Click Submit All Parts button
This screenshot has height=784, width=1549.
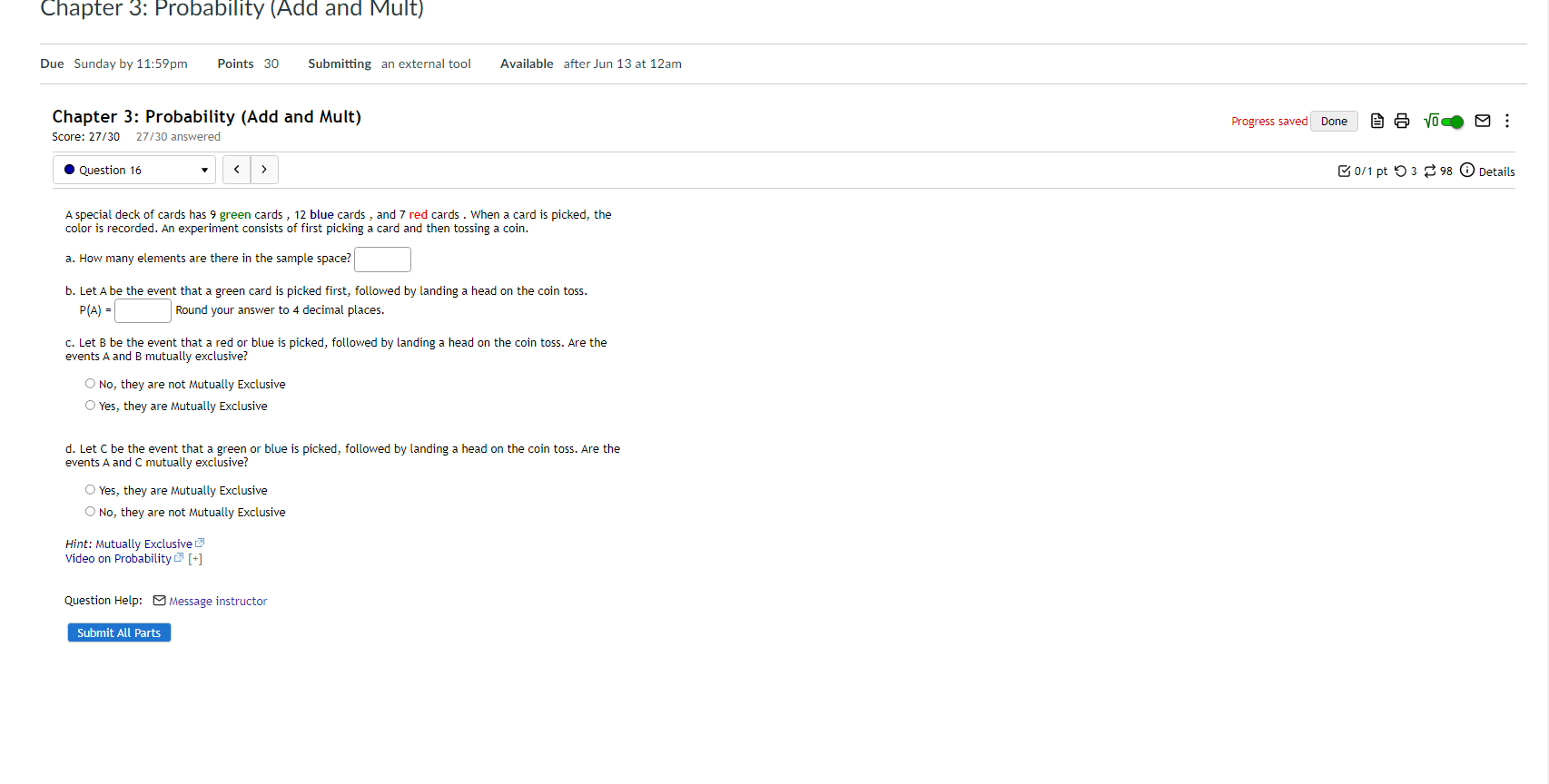point(119,632)
